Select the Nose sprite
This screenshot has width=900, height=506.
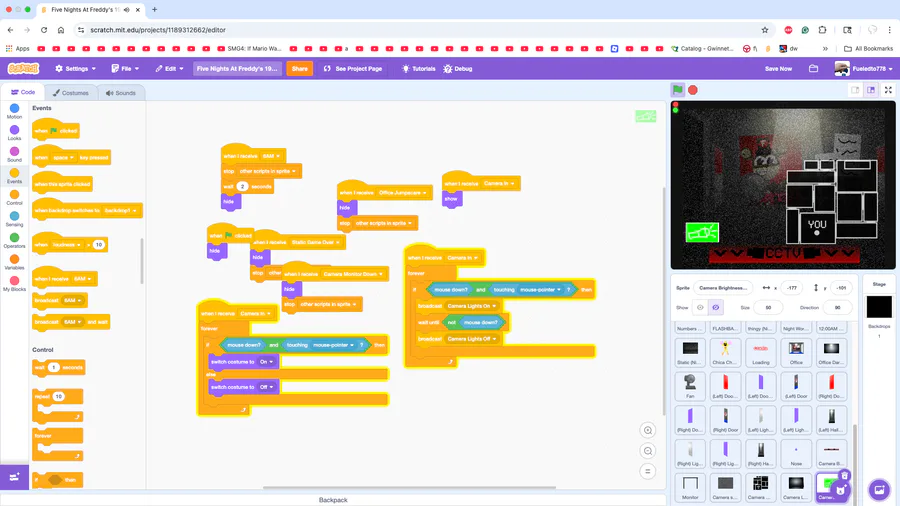click(x=796, y=453)
